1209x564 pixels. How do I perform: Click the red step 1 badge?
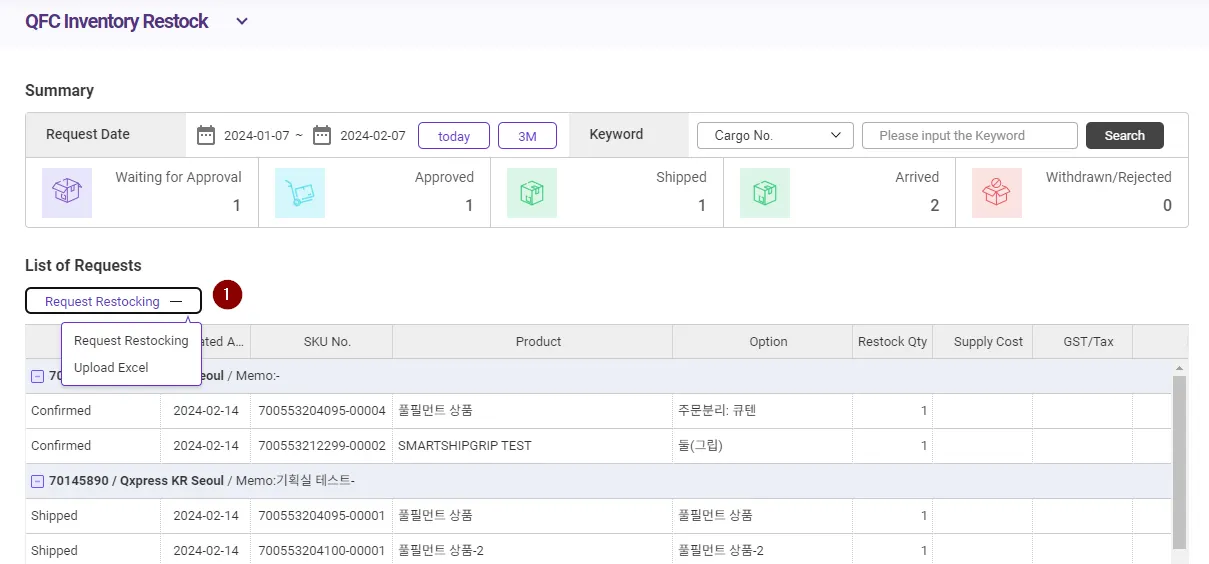point(227,295)
